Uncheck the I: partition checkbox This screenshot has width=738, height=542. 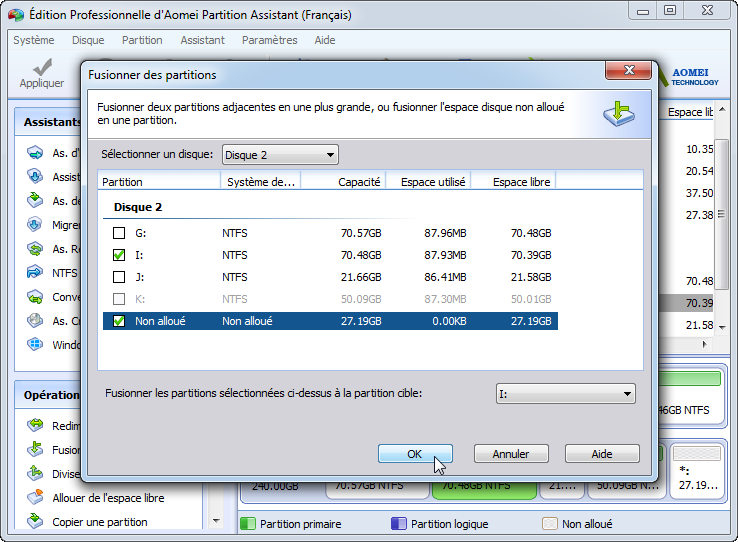click(119, 255)
